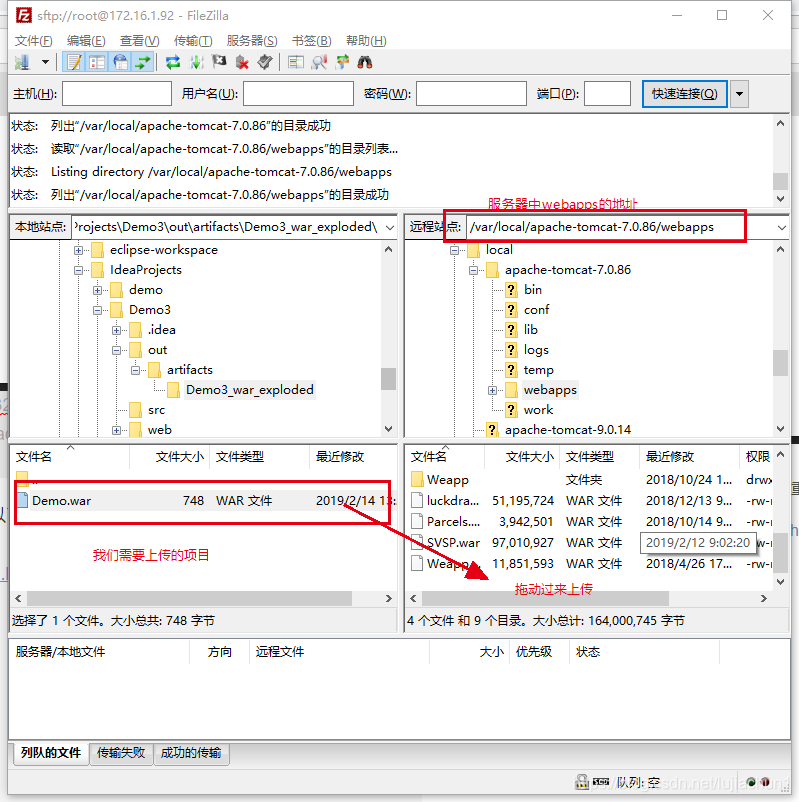Viewport: 799px width, 802px height.
Task: Click the 密码 password field
Action: click(x=471, y=94)
